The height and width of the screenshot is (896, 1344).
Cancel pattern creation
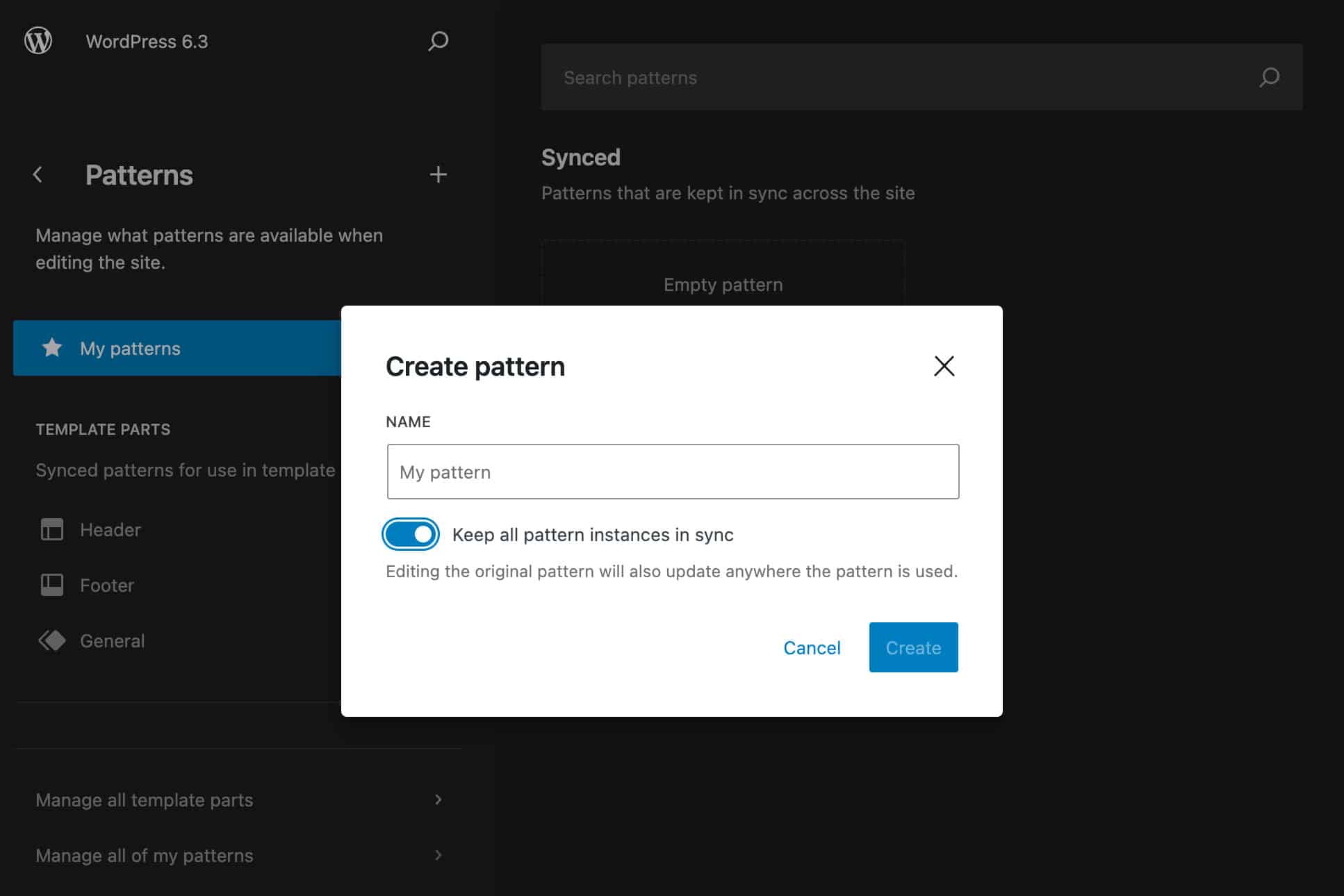(812, 647)
